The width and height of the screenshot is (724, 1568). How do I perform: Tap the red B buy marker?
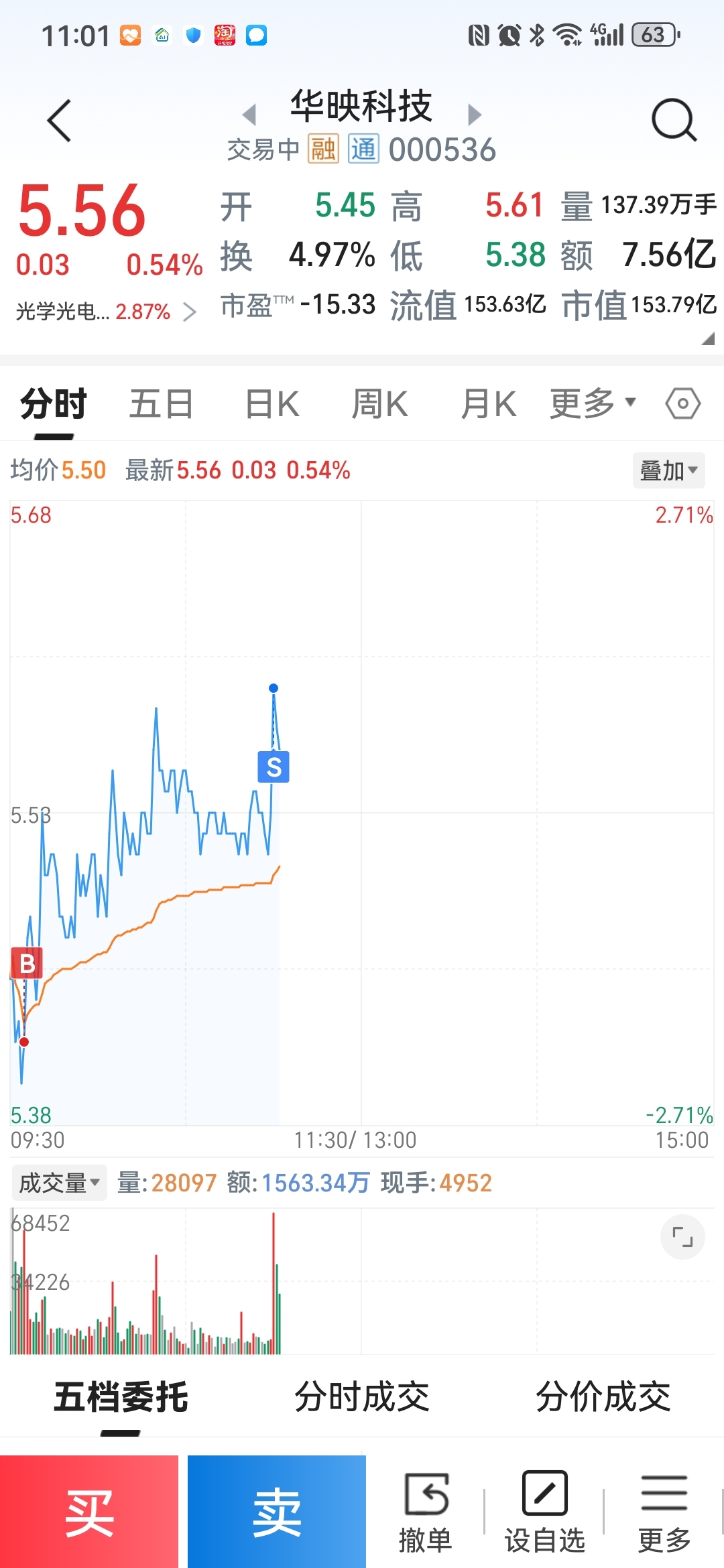27,964
